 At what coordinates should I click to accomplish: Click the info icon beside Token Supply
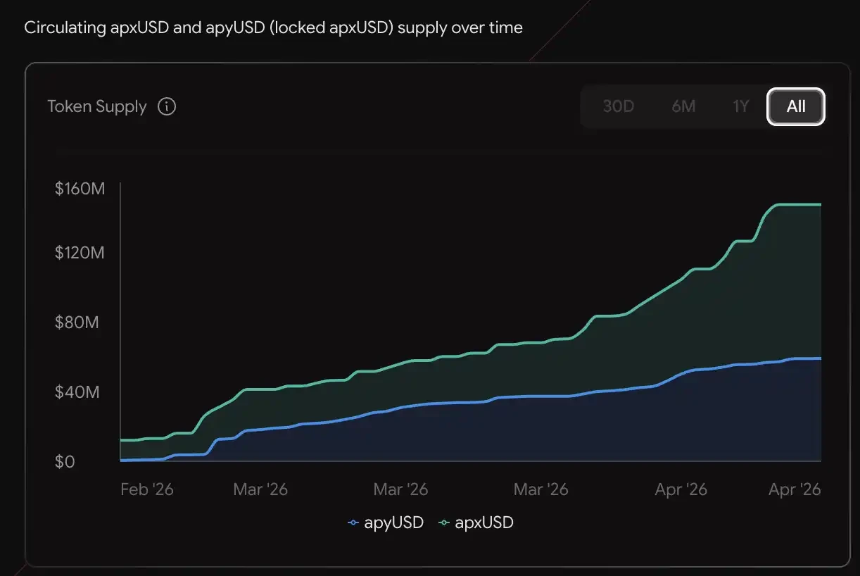(x=167, y=107)
